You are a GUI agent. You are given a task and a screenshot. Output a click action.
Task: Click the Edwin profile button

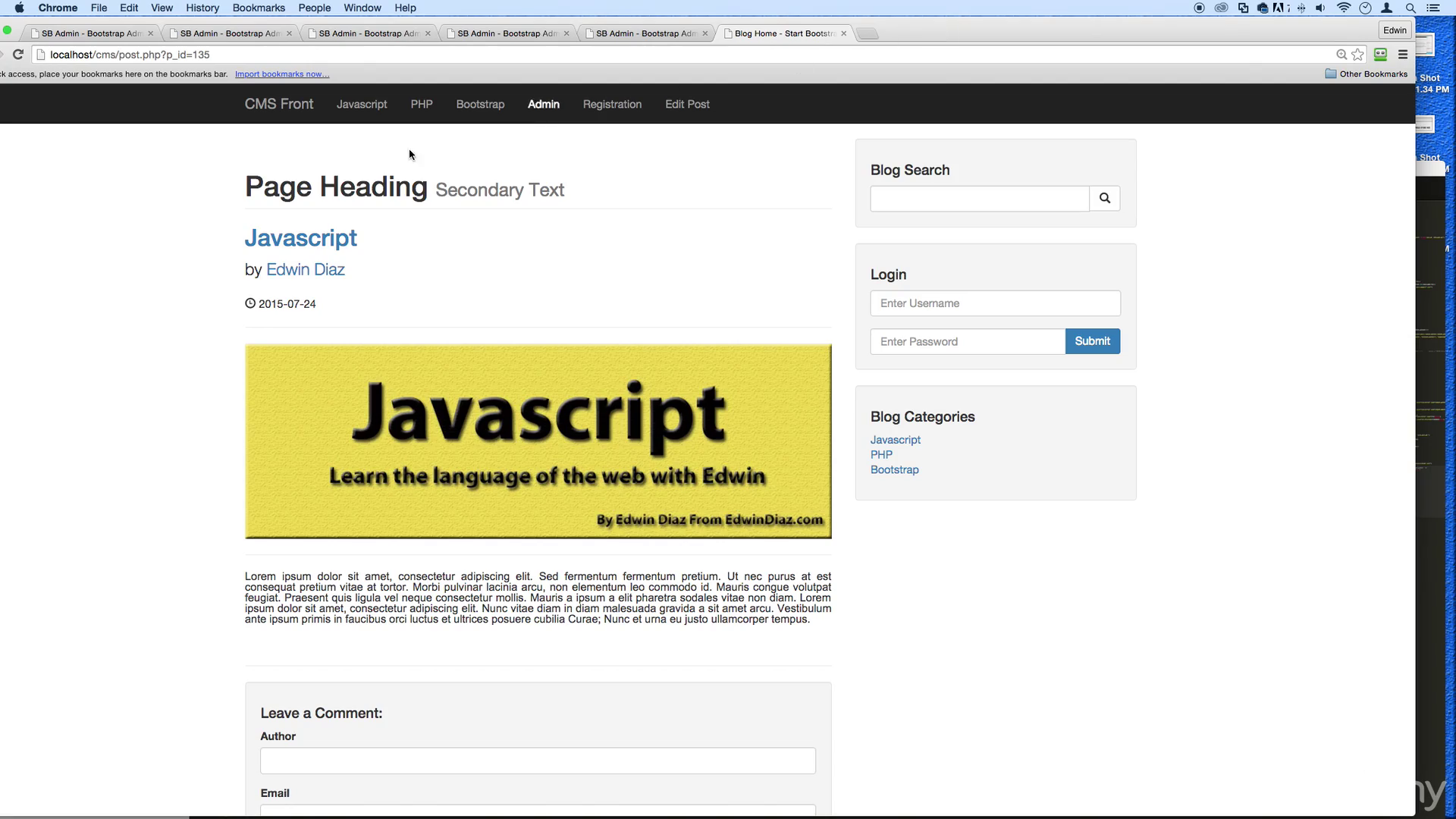[1395, 30]
